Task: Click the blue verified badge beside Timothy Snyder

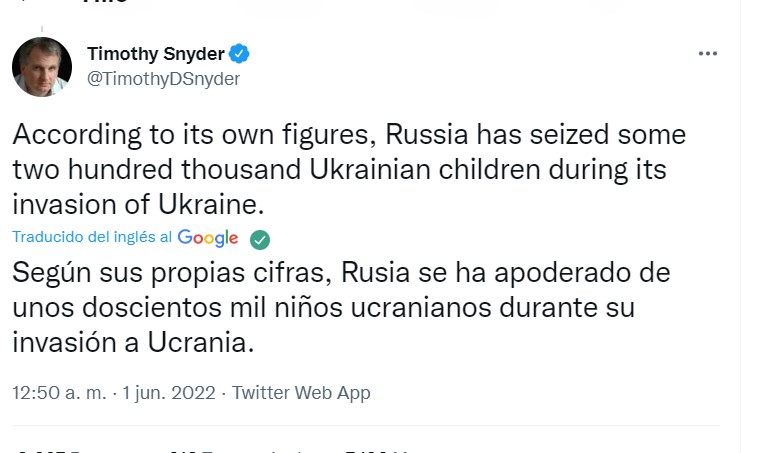Action: click(240, 53)
